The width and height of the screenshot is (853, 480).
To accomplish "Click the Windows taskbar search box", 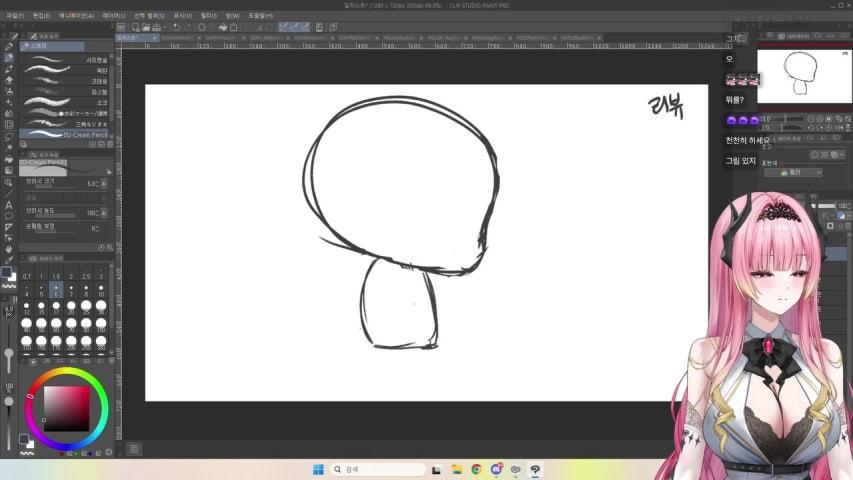I will point(378,469).
